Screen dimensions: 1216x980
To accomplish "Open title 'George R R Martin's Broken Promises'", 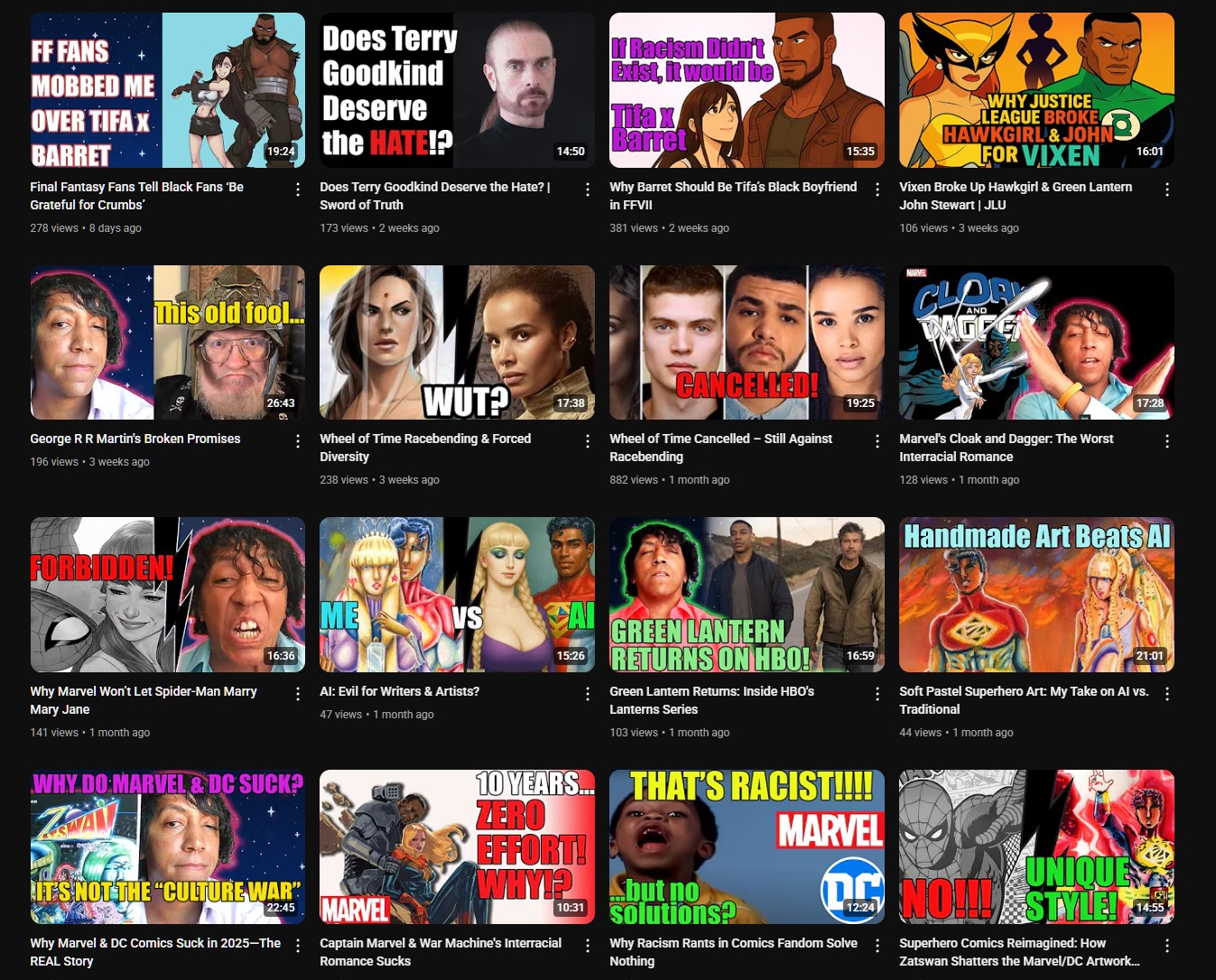I will click(135, 439).
